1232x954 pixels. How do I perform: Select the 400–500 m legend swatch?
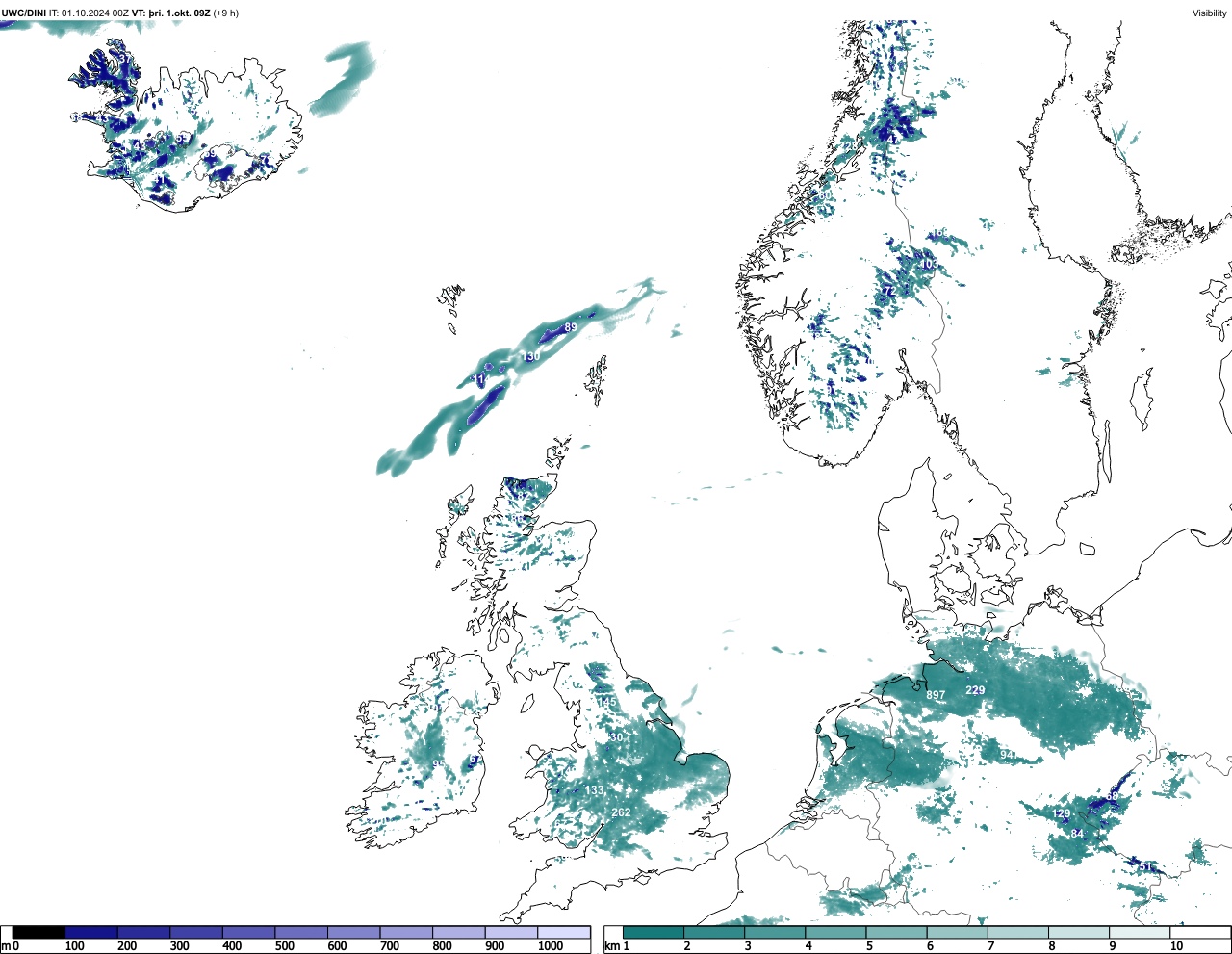click(249, 932)
